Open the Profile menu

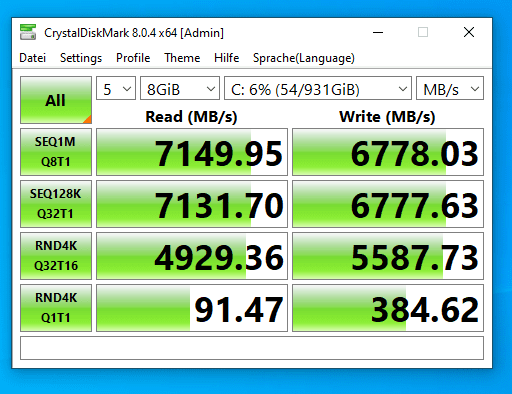pyautogui.click(x=133, y=58)
